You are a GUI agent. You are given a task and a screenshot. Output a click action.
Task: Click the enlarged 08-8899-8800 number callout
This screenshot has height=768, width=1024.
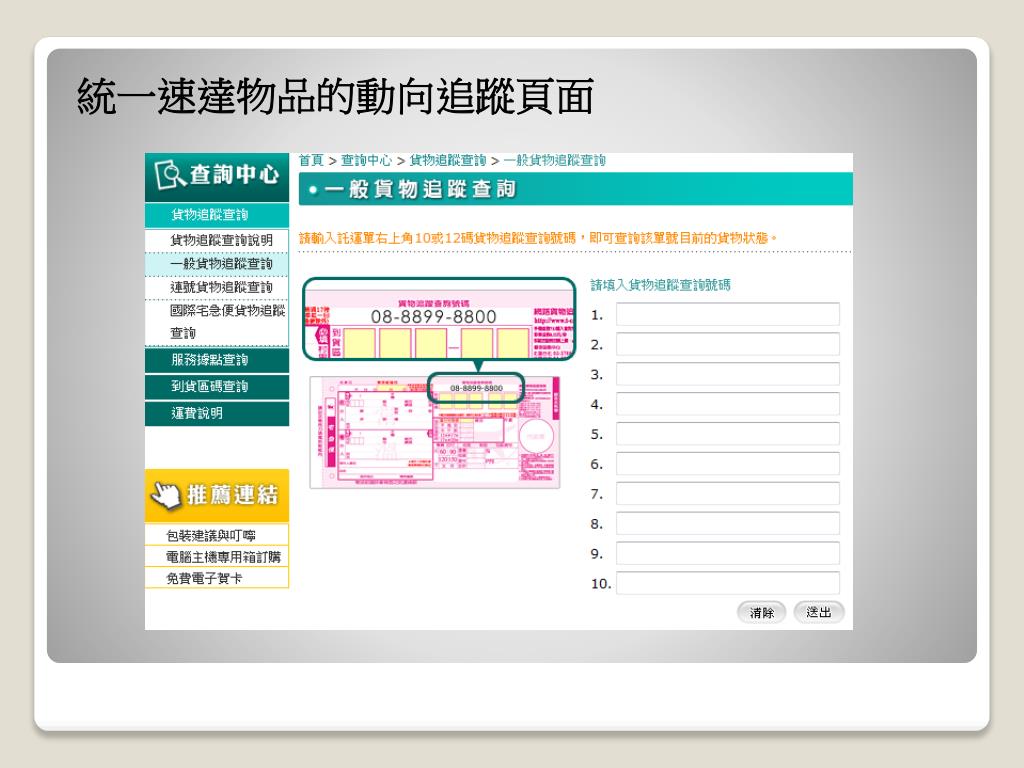click(x=439, y=319)
